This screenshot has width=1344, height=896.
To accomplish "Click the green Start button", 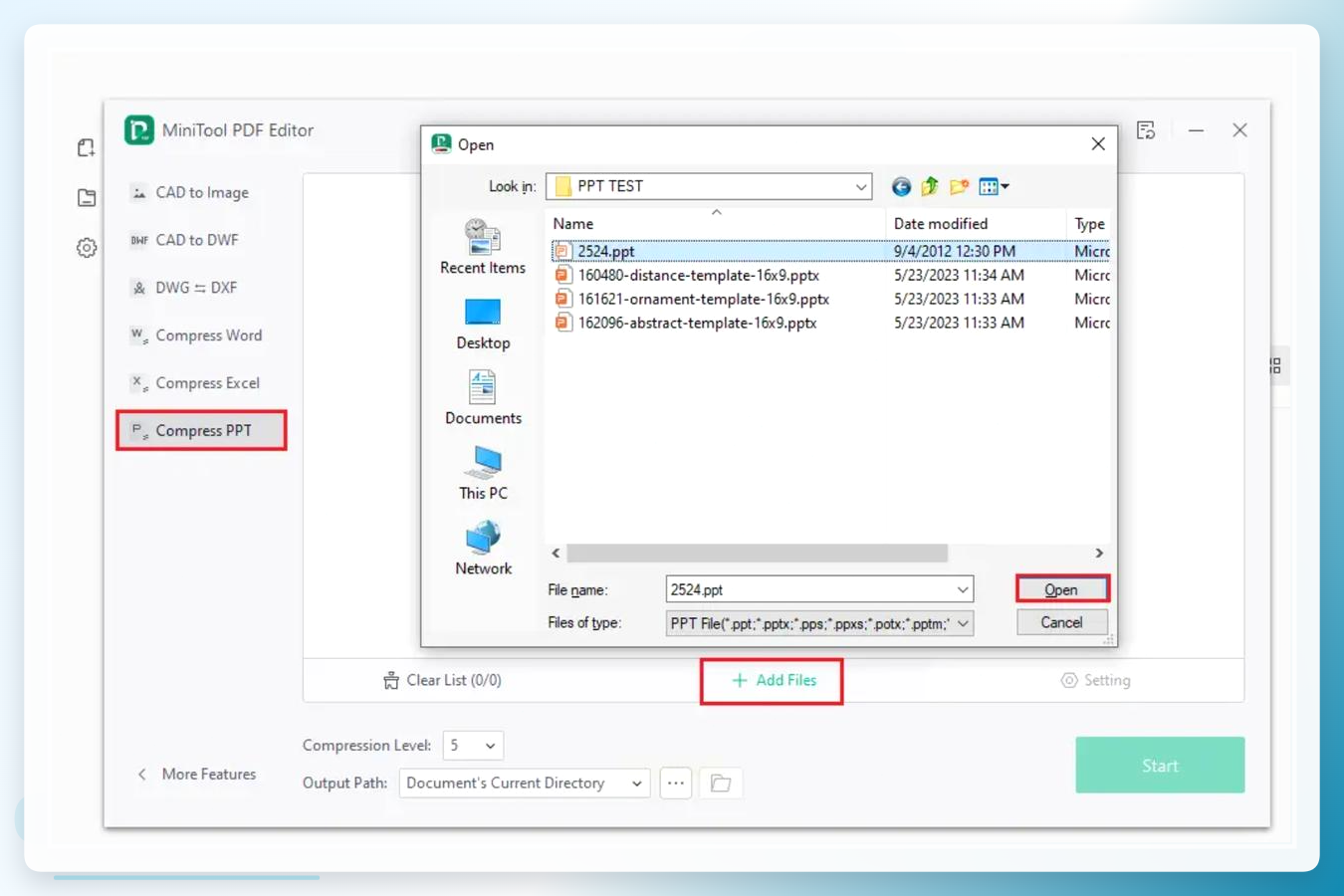I will 1160,766.
